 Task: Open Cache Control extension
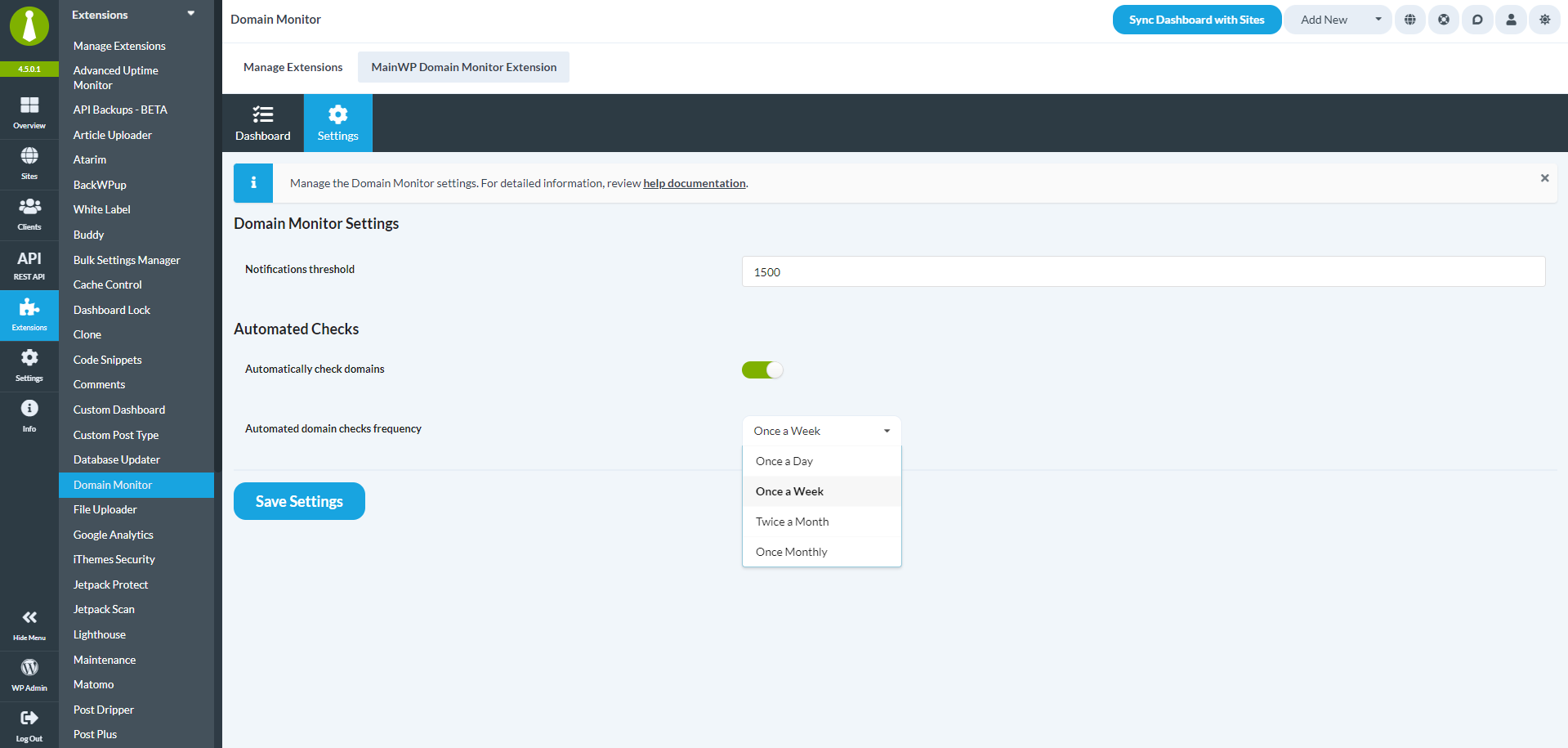(x=108, y=284)
